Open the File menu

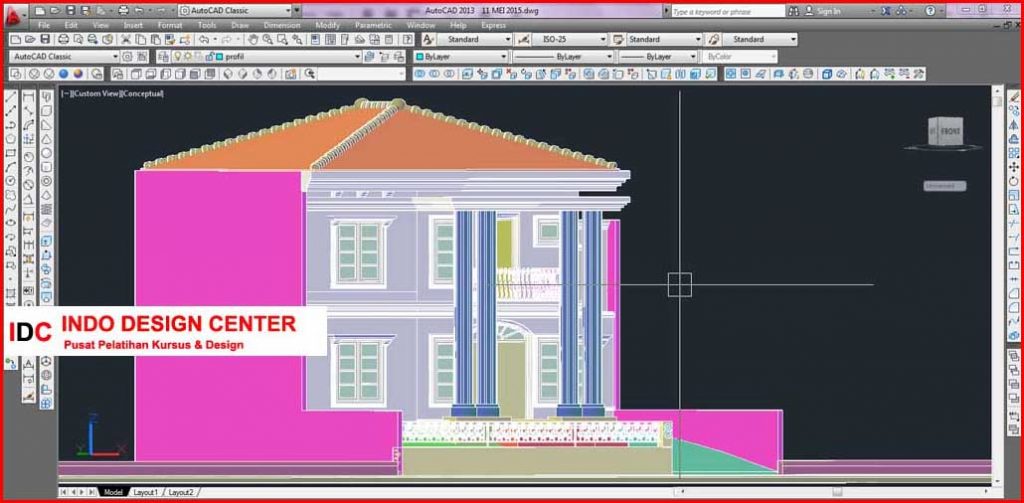(x=44, y=25)
